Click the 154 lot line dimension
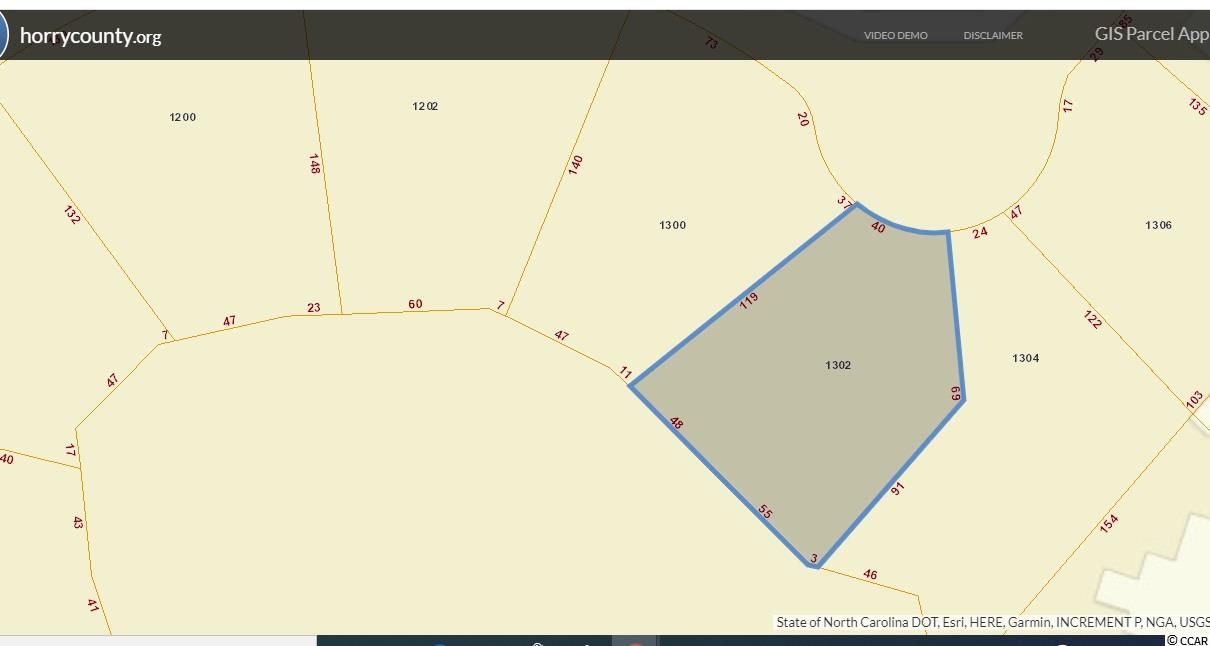The image size is (1210, 646). (1108, 523)
